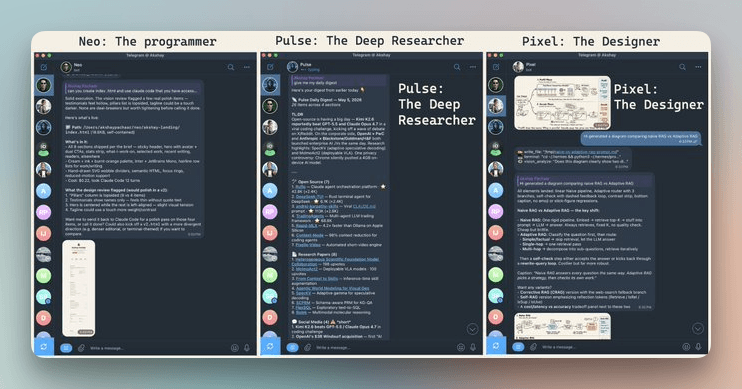Jump to latest message chevron in Pixel window
Screen dimensions: 742x389
pyautogui.click(x=698, y=328)
